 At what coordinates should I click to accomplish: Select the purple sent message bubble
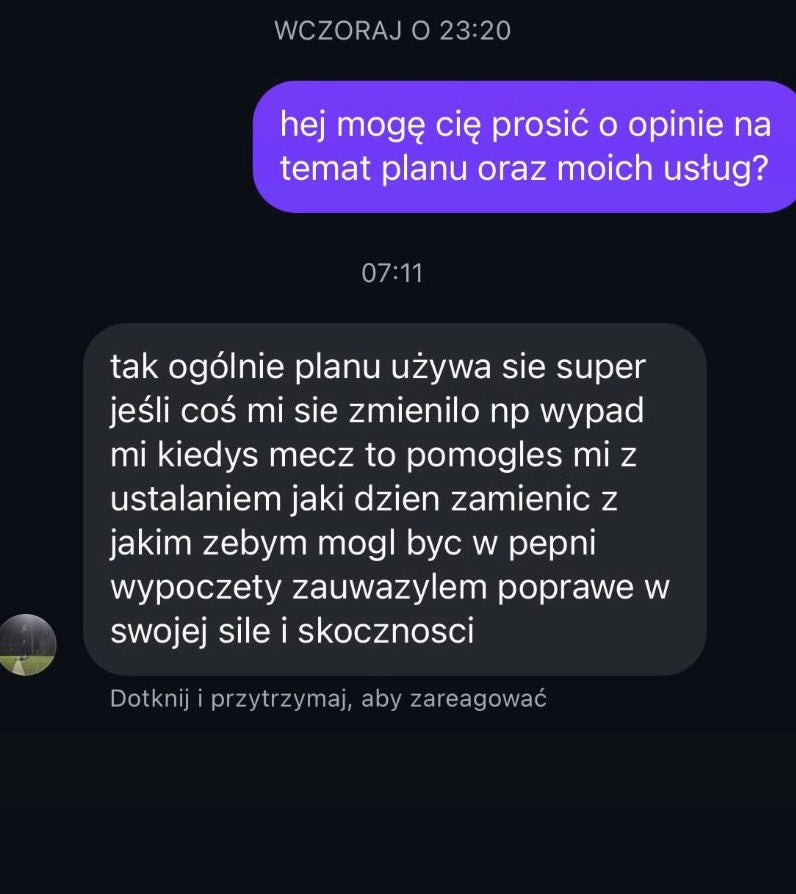tap(524, 147)
